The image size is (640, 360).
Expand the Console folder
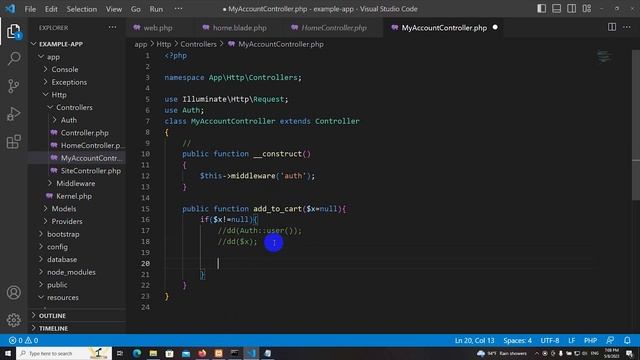click(x=64, y=69)
